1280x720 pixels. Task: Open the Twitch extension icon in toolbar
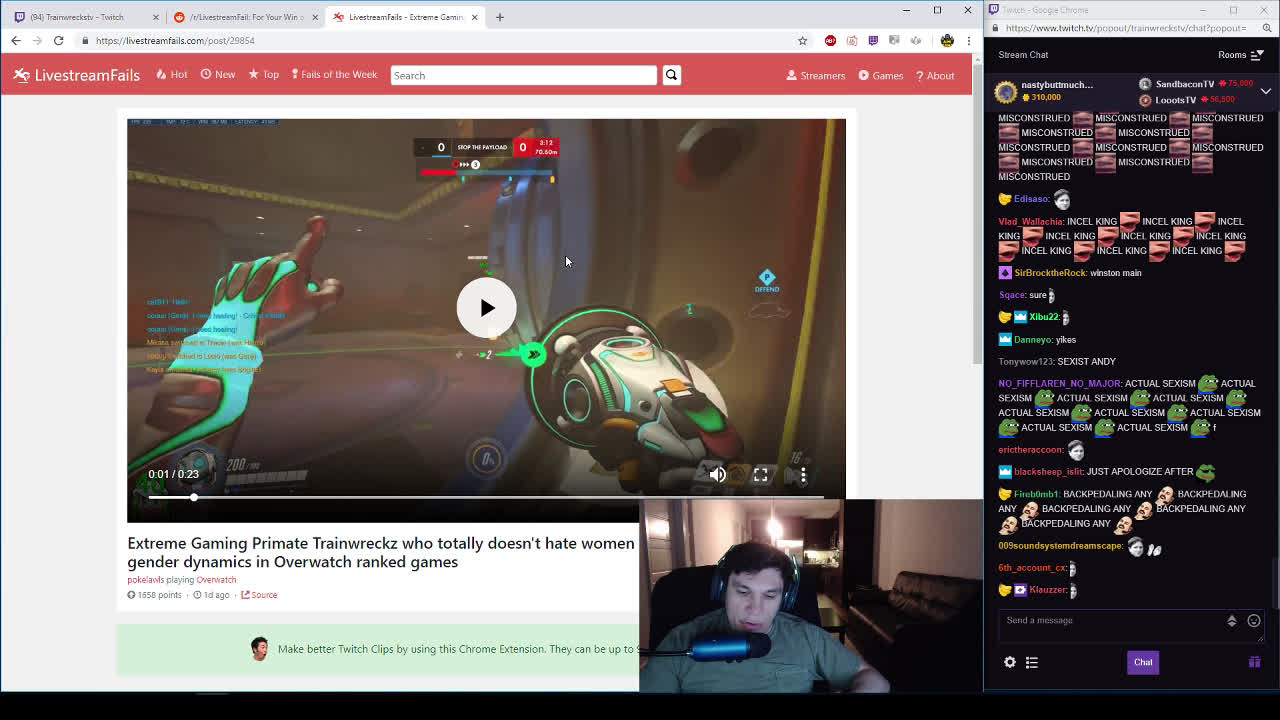873,41
